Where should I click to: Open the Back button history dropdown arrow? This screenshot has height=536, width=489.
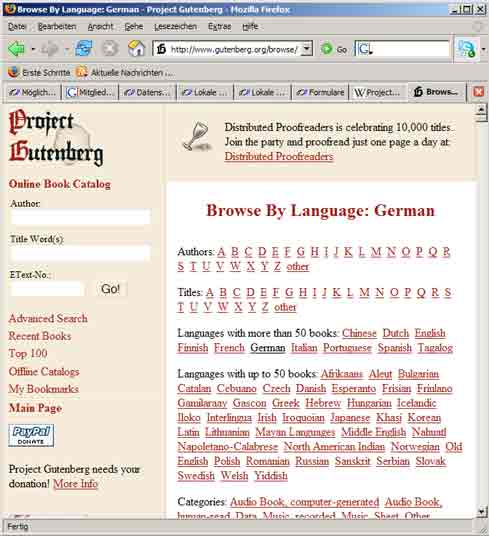pos(33,49)
